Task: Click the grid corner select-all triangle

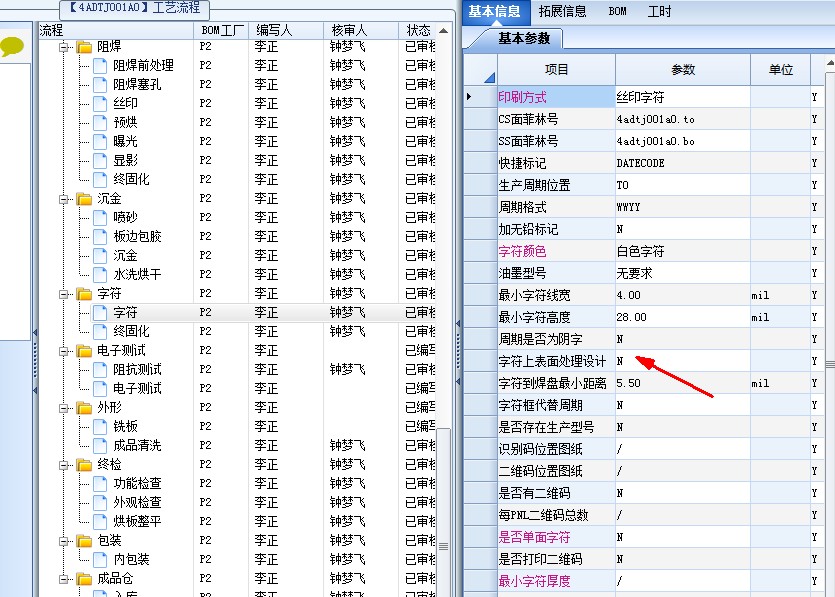Action: click(x=489, y=78)
